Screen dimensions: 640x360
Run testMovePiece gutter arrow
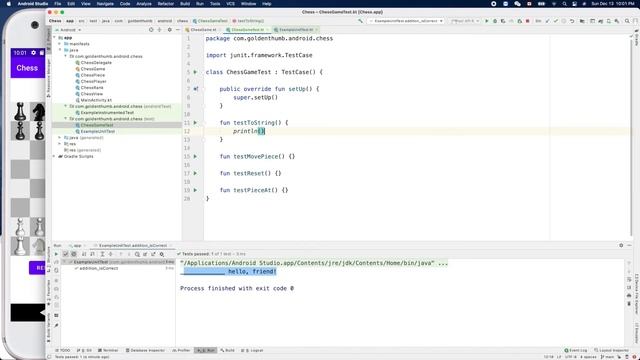pos(195,156)
